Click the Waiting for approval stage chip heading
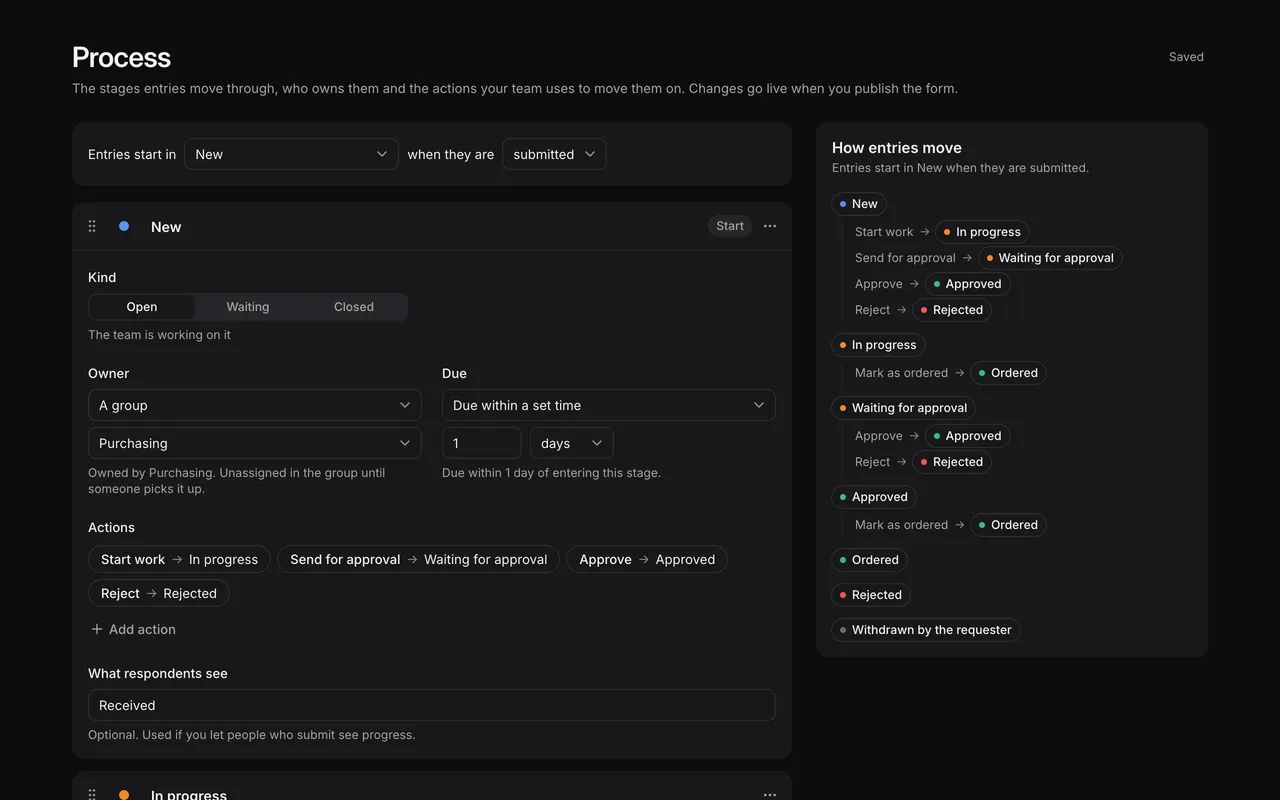 [x=903, y=408]
